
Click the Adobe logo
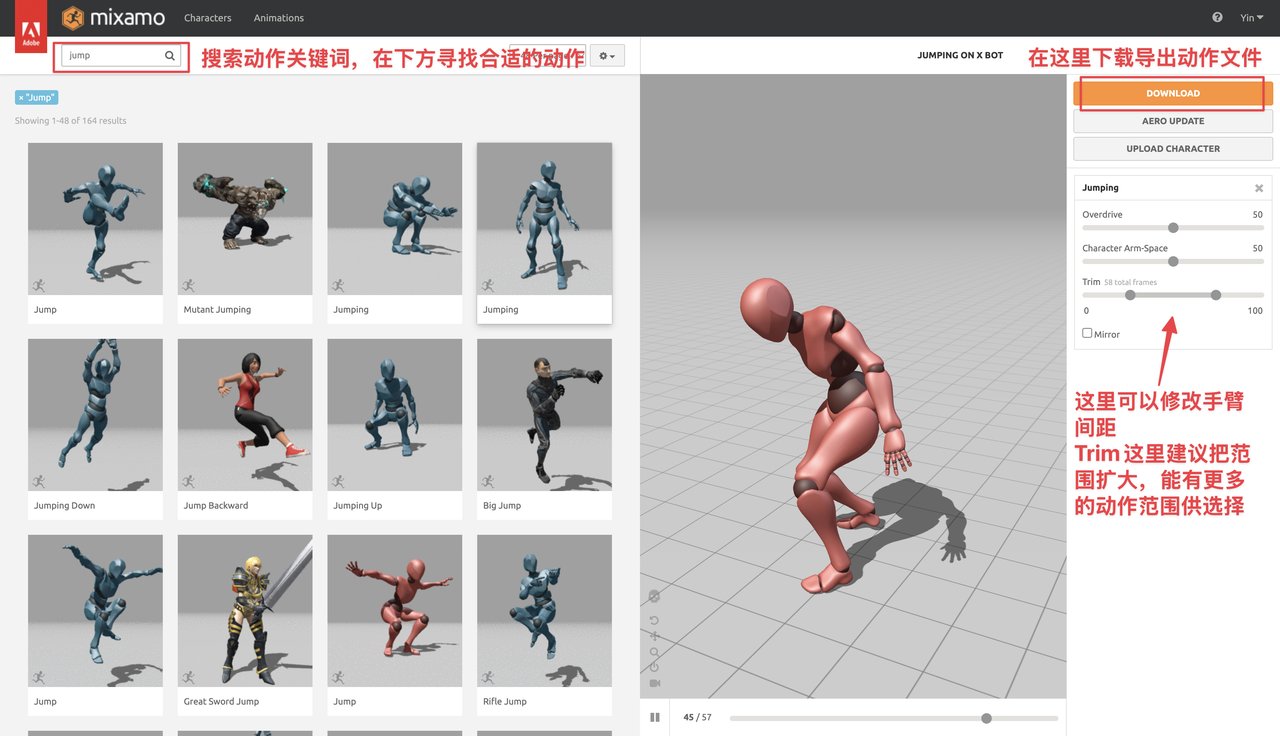[29, 27]
